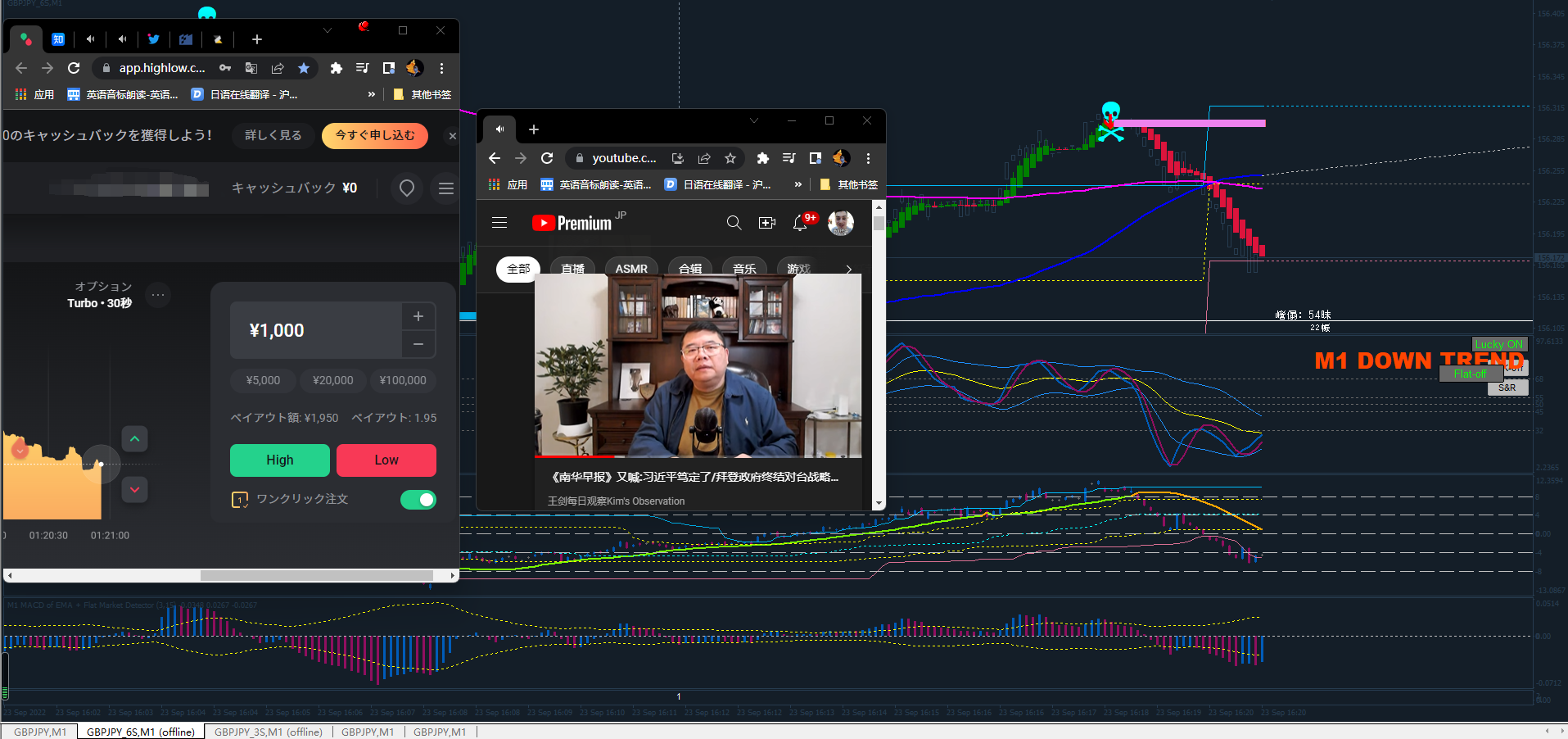Image resolution: width=1568 pixels, height=739 pixels.
Task: Click the red down arrow on HighLow chart
Action: (x=135, y=489)
